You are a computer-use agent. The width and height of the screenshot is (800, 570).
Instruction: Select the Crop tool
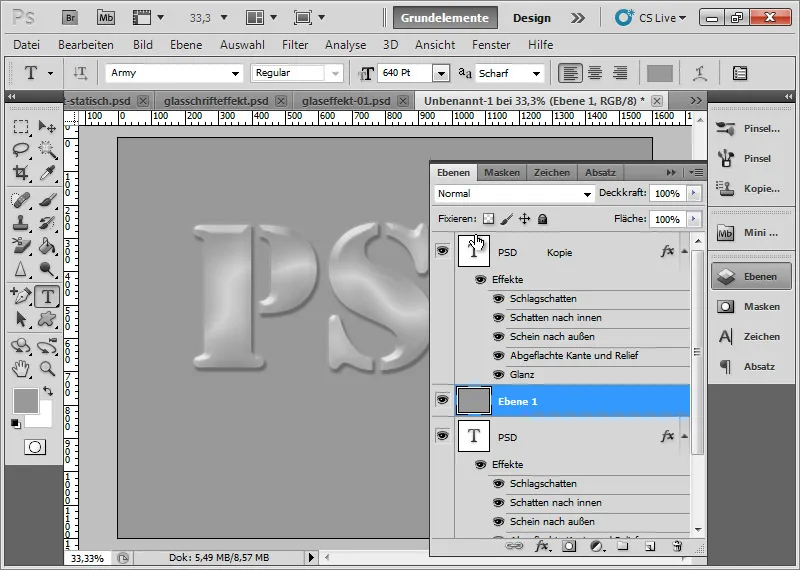[21, 172]
